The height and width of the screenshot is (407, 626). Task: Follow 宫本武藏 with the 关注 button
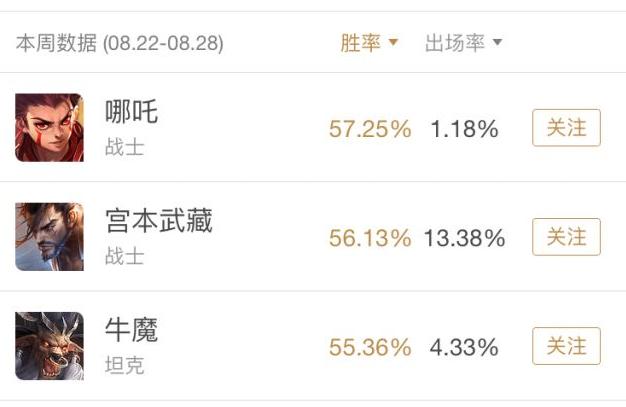click(x=566, y=237)
